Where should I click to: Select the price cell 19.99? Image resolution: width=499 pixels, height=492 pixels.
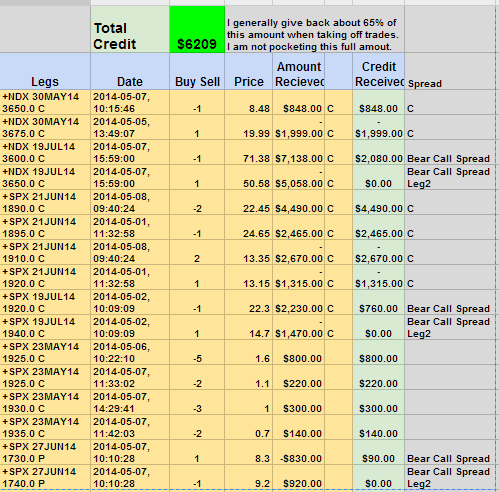(x=249, y=127)
